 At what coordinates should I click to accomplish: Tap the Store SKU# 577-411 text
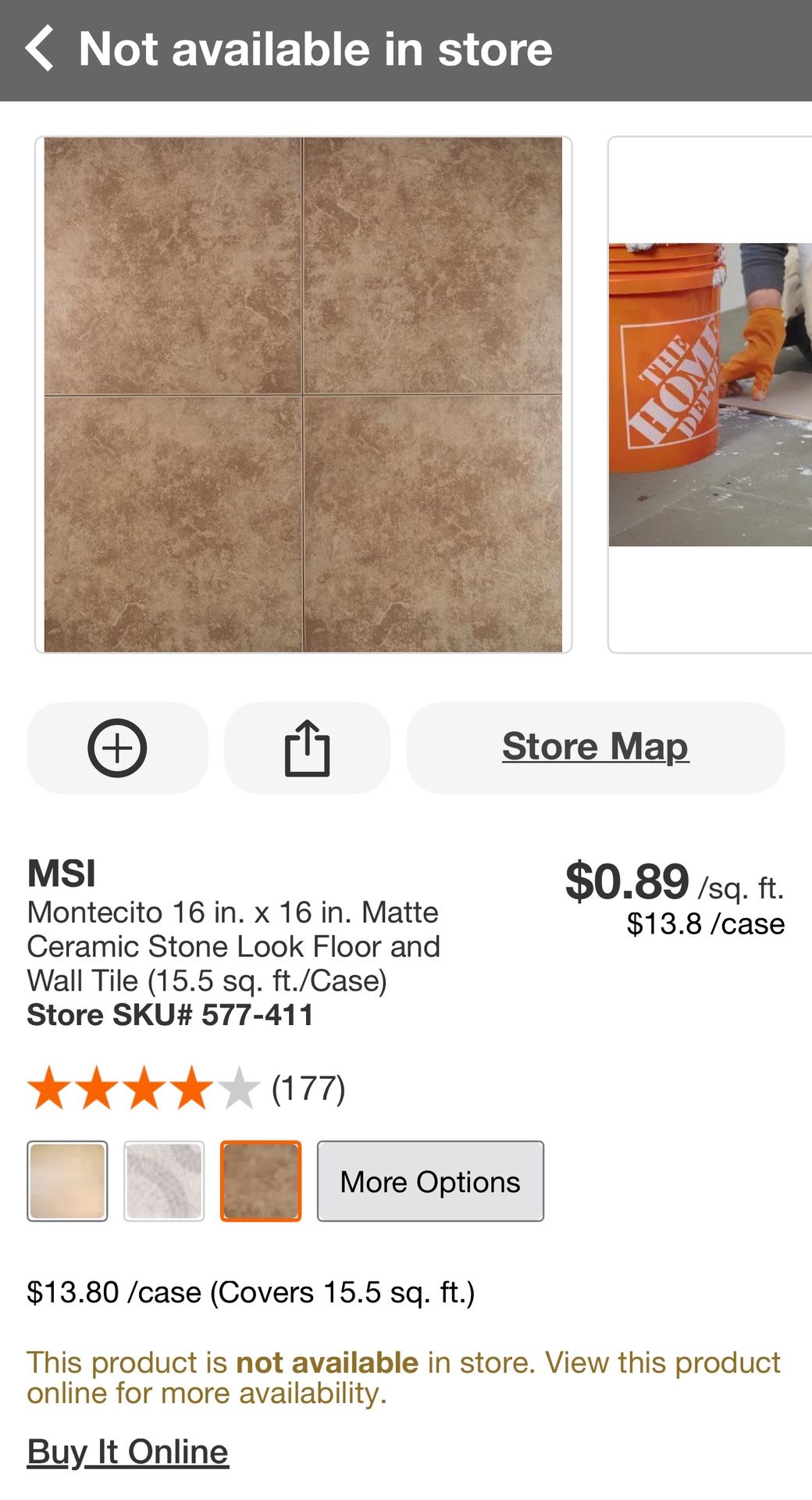[170, 1015]
